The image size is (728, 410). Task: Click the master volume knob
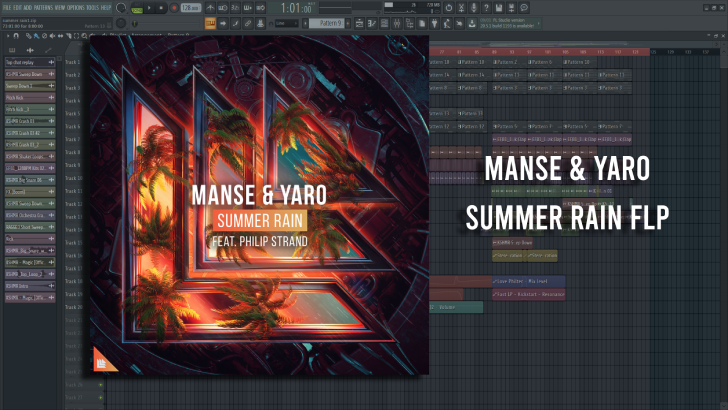pos(121,7)
